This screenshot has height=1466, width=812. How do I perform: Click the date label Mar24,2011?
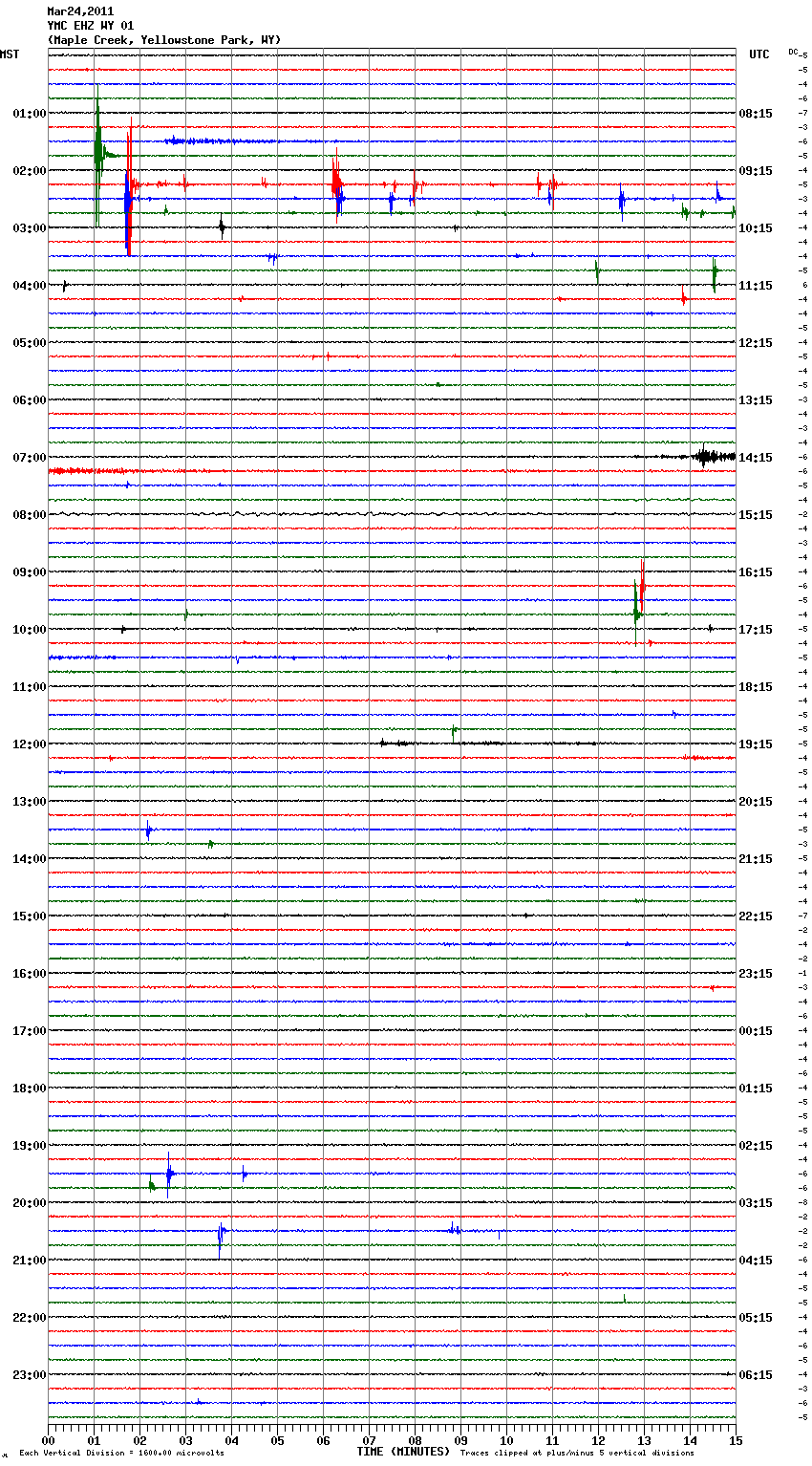tap(80, 11)
